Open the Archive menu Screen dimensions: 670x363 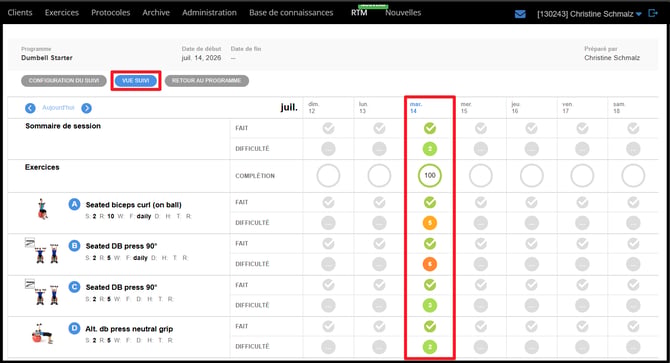coord(156,13)
